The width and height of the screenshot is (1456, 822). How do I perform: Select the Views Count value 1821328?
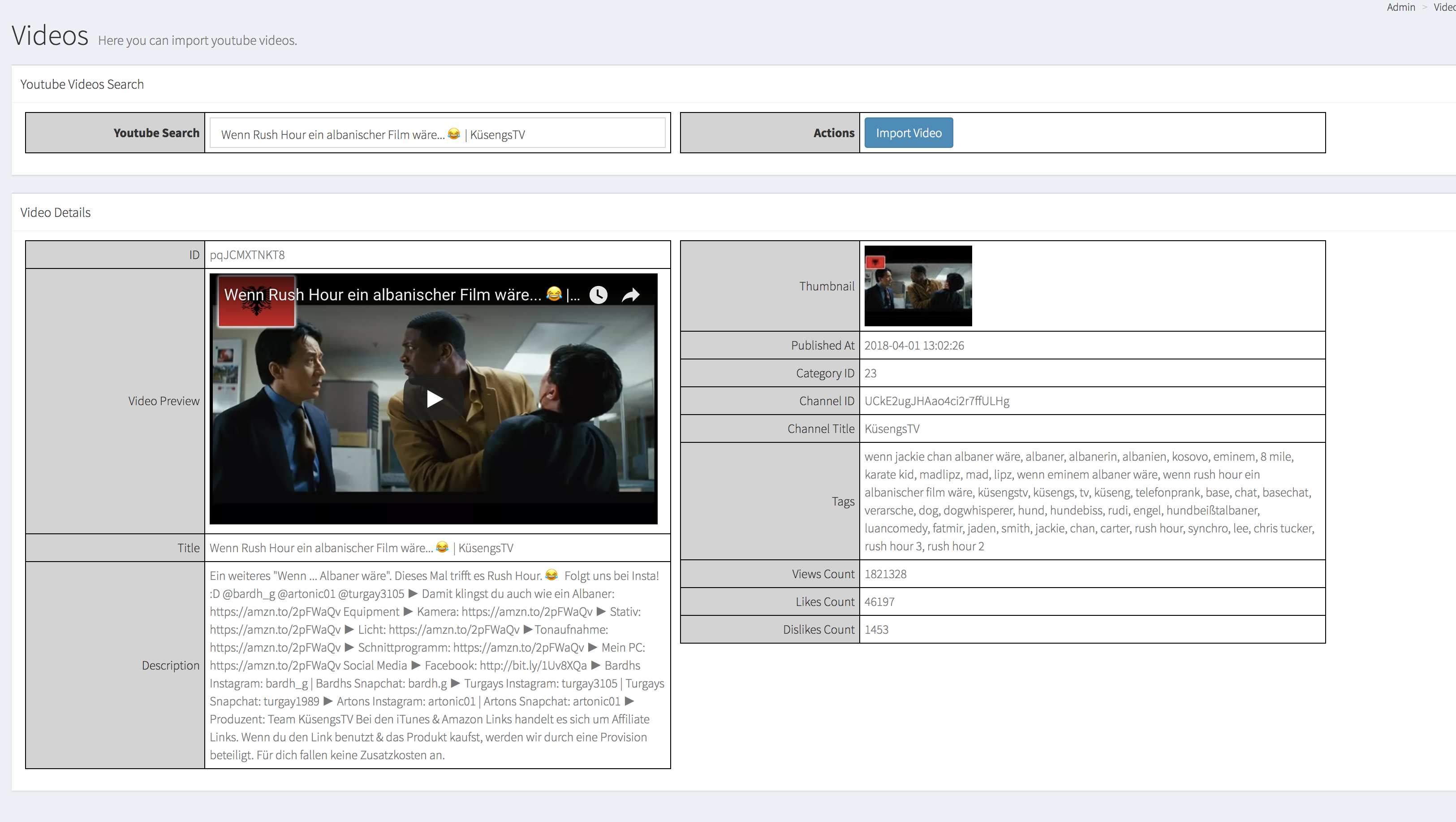(885, 574)
